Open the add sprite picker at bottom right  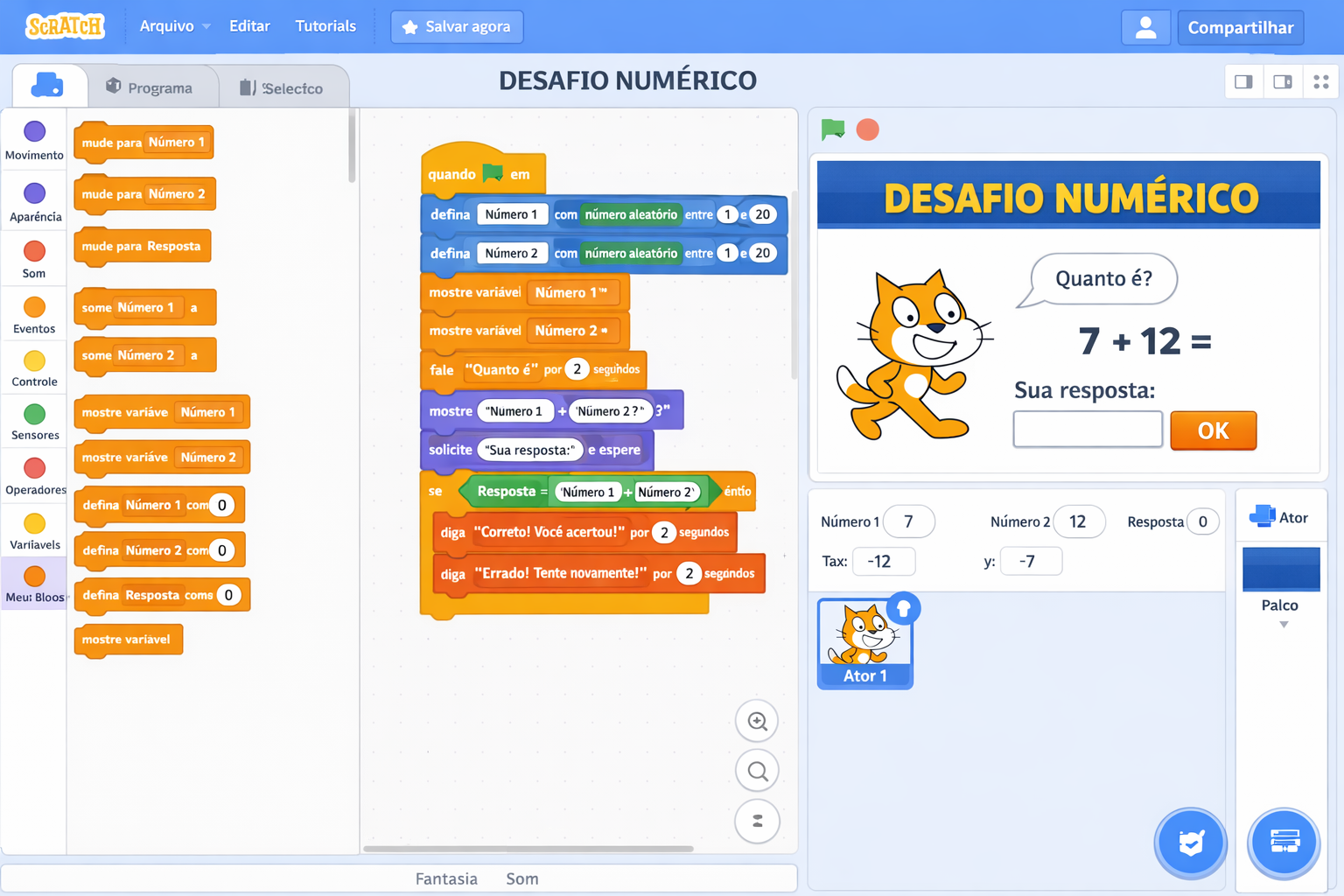pos(1190,843)
